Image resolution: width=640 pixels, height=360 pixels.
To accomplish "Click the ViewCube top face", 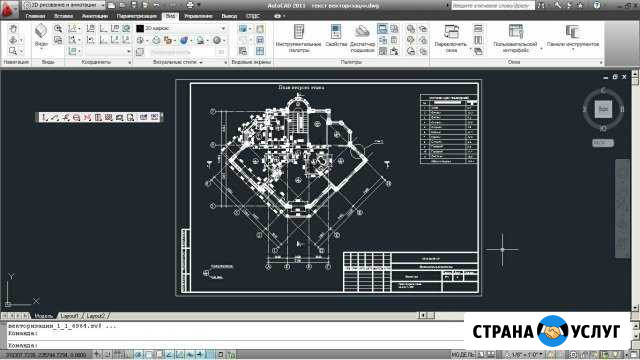I will click(x=603, y=109).
